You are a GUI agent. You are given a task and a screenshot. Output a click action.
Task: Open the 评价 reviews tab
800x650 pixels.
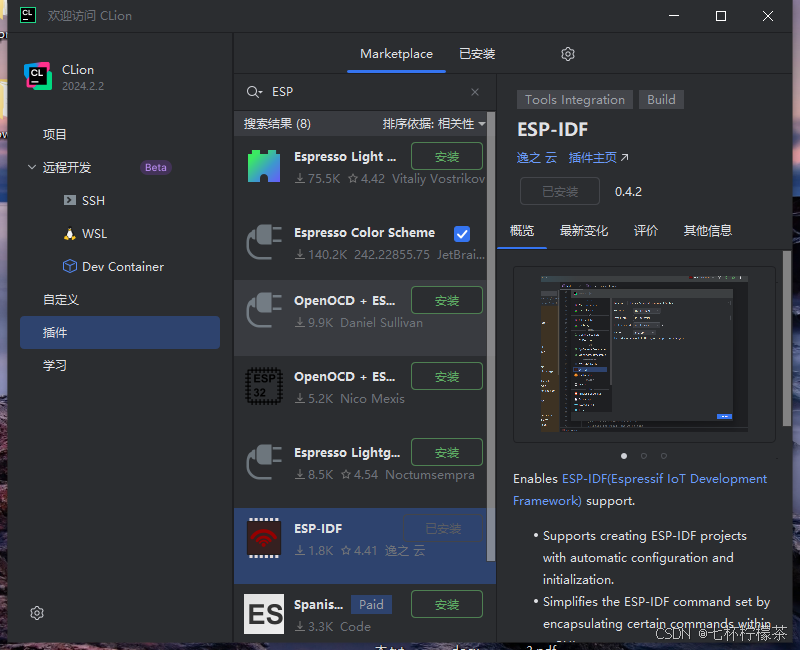pos(645,231)
